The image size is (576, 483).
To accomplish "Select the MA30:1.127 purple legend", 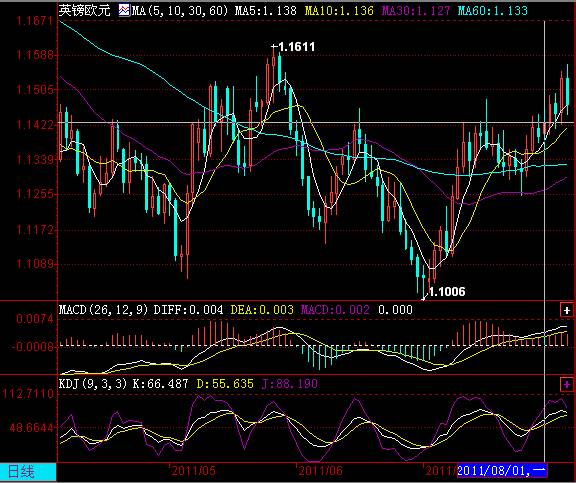I will (x=416, y=10).
